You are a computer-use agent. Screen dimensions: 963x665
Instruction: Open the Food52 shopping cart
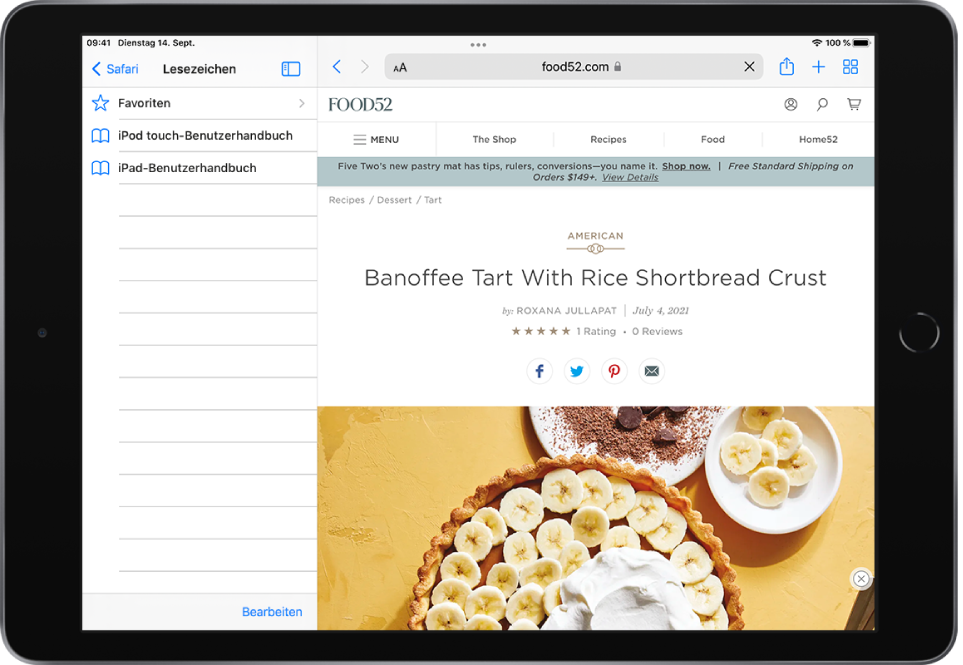pyautogui.click(x=853, y=104)
